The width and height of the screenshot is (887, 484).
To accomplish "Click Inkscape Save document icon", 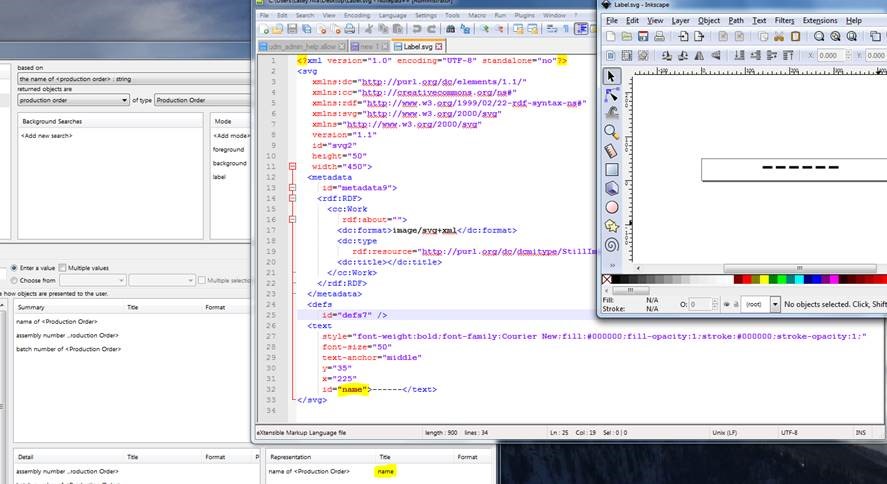I will point(643,37).
